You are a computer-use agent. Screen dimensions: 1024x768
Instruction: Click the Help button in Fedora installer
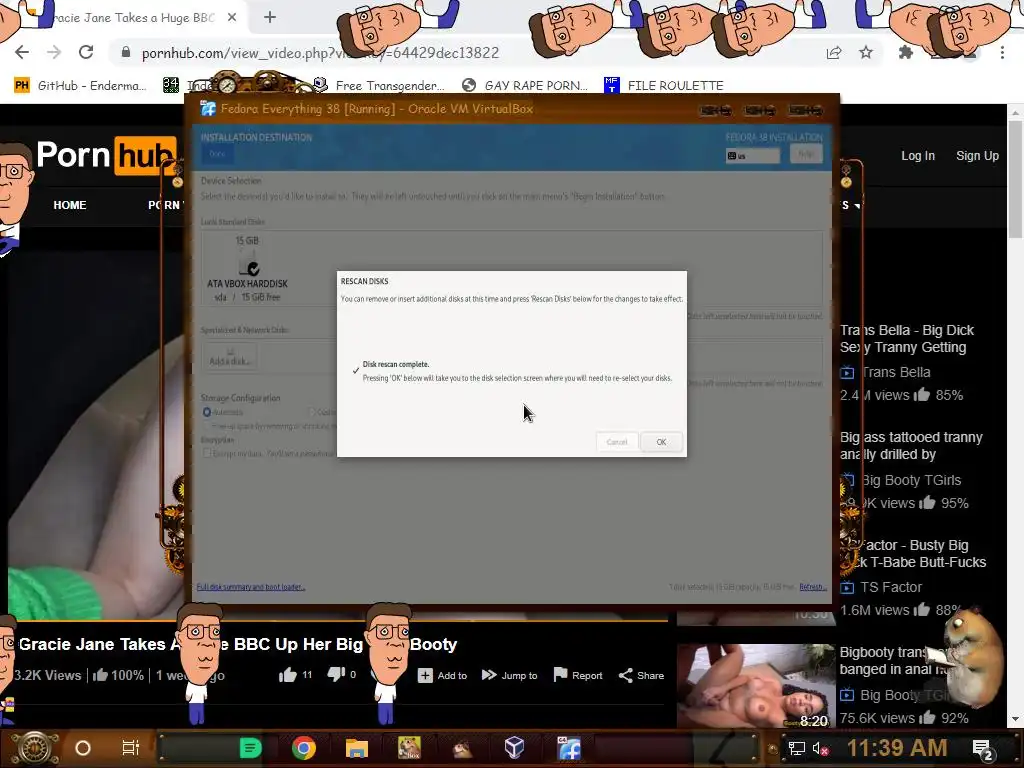click(x=806, y=154)
